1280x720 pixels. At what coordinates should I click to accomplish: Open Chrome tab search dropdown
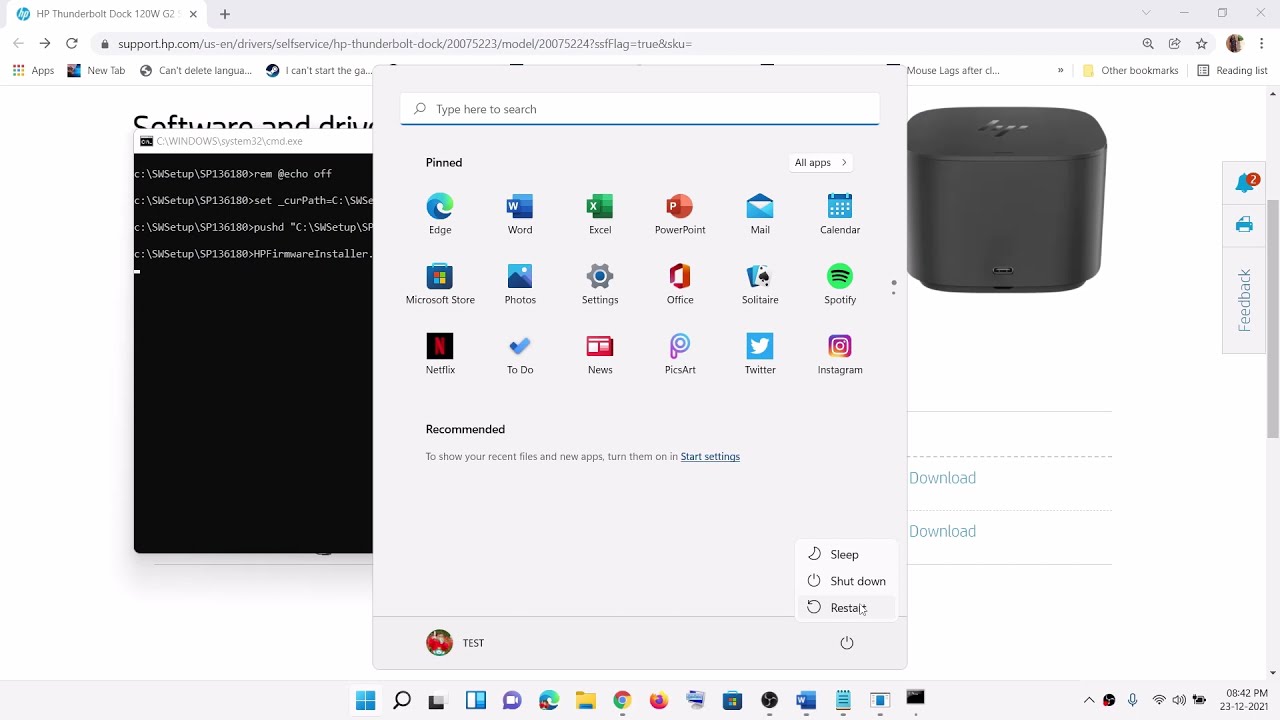[x=1146, y=13]
